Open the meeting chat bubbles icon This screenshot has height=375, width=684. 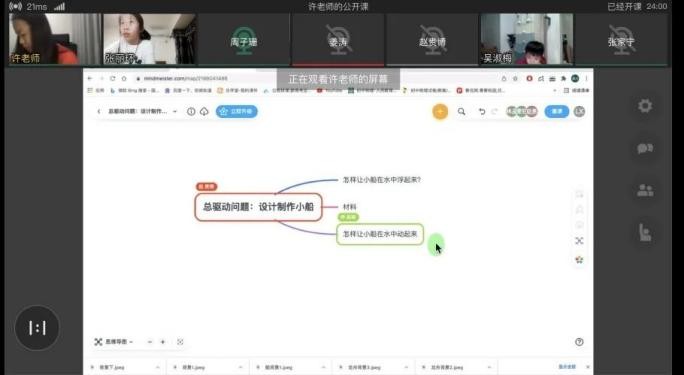[x=645, y=148]
